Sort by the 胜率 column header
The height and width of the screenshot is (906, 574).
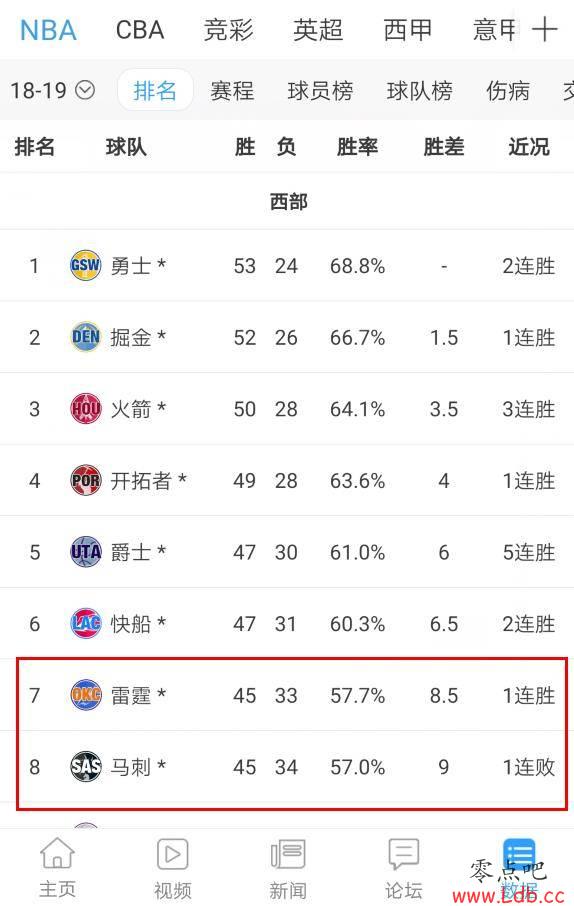[357, 147]
